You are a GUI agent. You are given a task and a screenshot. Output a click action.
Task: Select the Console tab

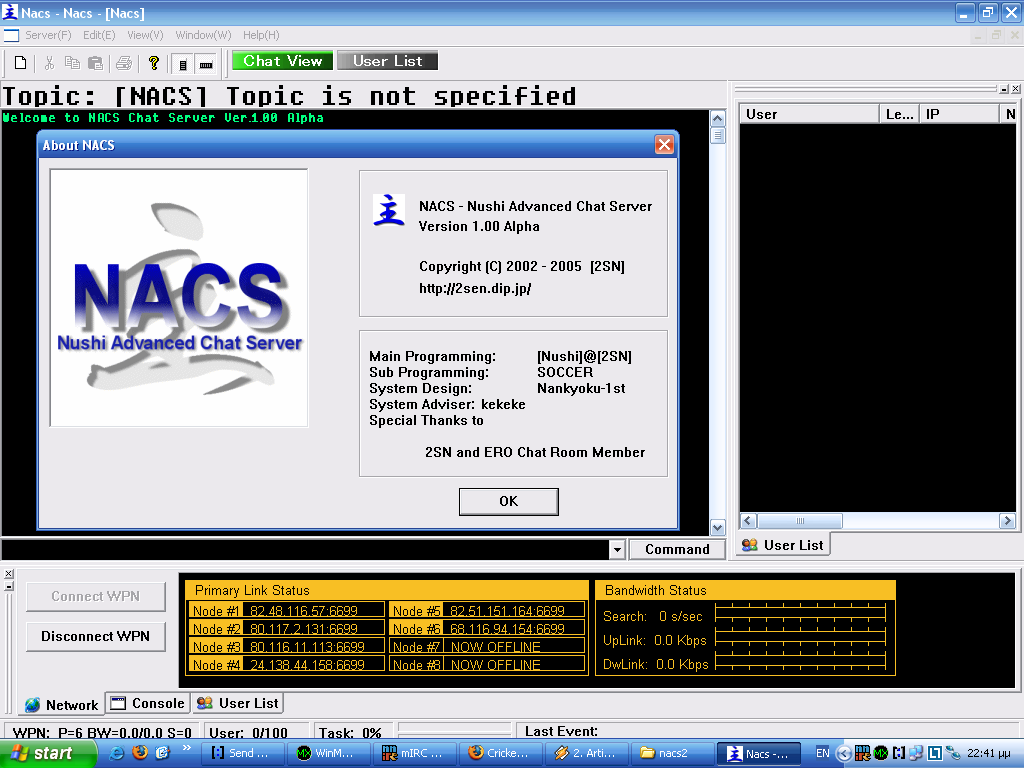pos(148,703)
